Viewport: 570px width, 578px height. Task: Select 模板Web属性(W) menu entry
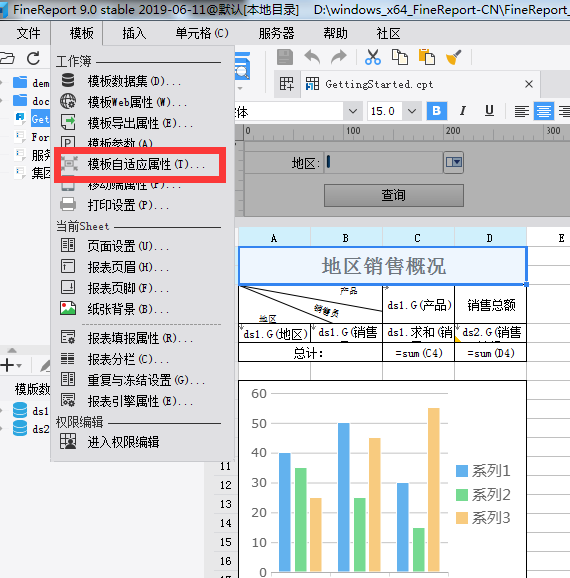(x=142, y=102)
